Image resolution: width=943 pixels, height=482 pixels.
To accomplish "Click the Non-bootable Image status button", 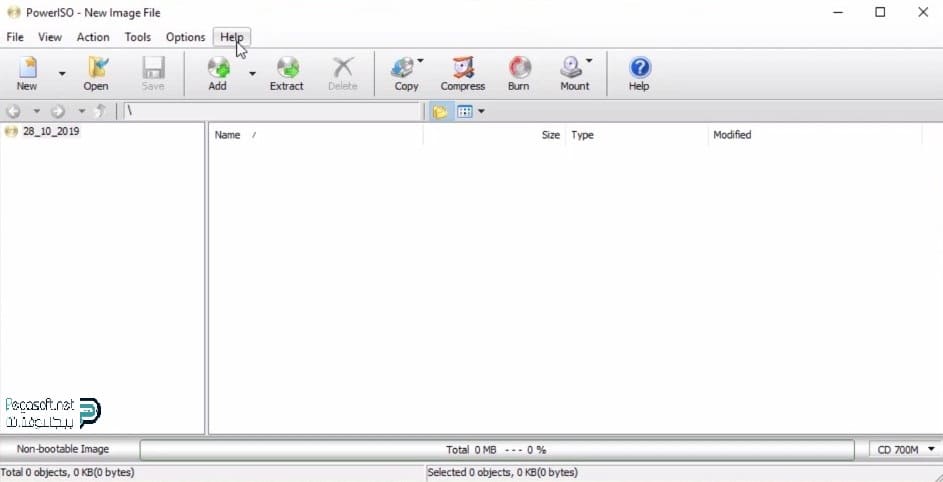I will click(x=63, y=449).
